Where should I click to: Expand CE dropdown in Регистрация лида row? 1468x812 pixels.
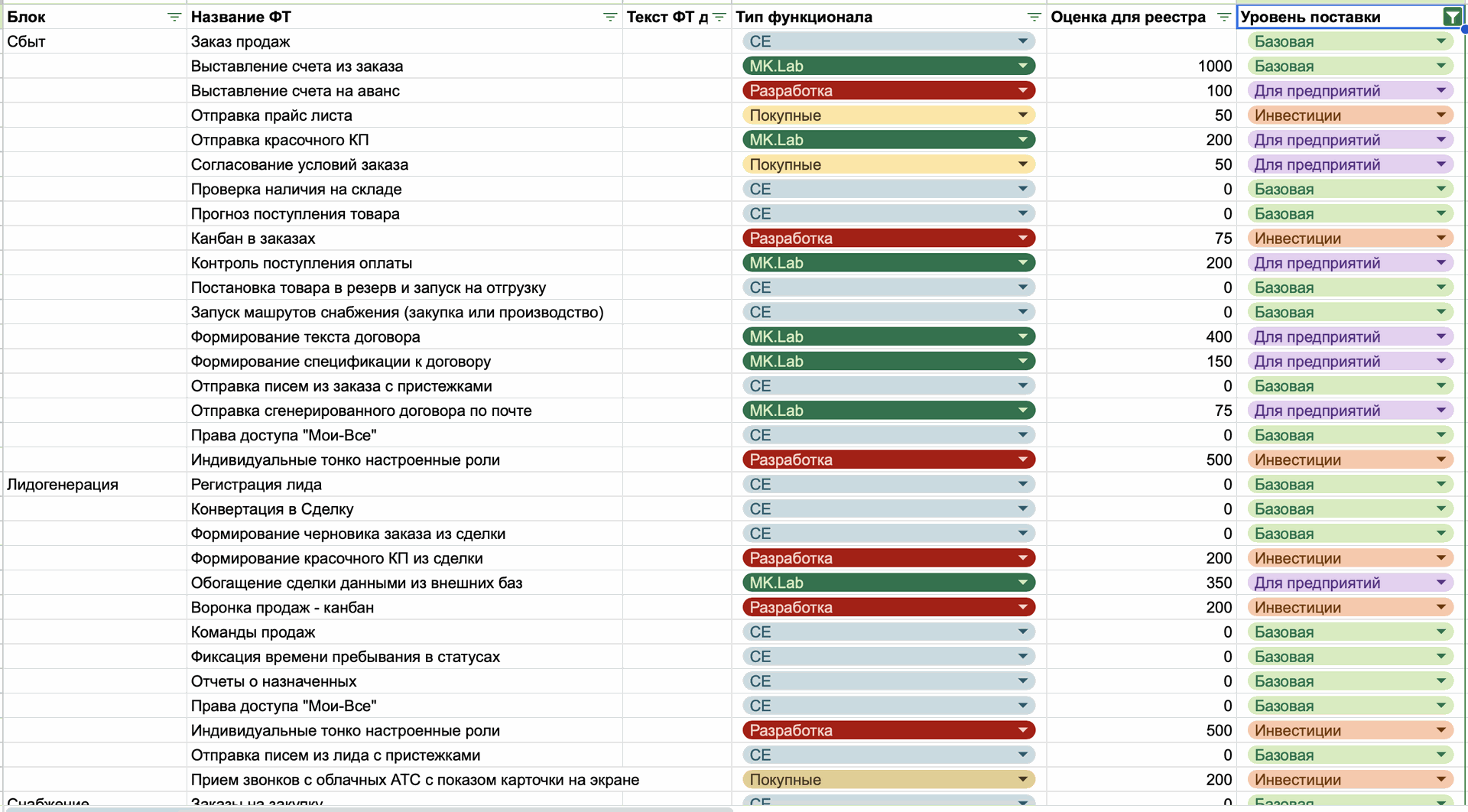(x=1022, y=485)
